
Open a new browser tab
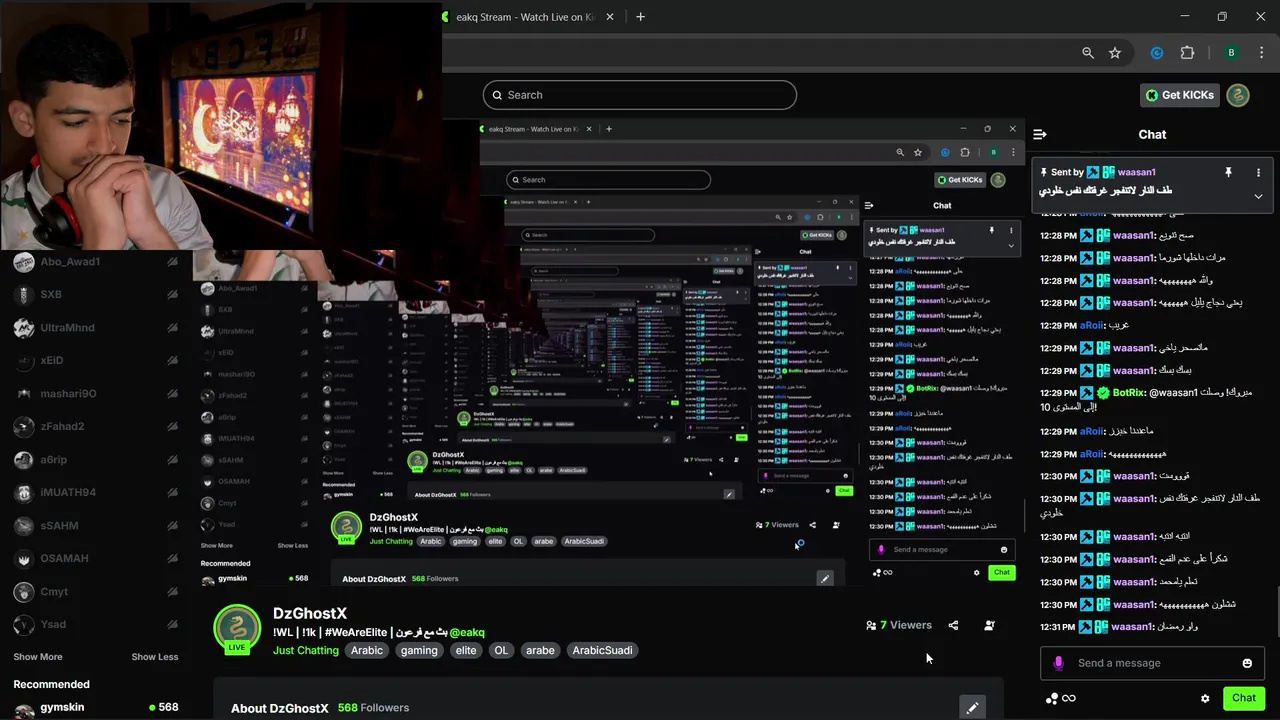click(640, 16)
